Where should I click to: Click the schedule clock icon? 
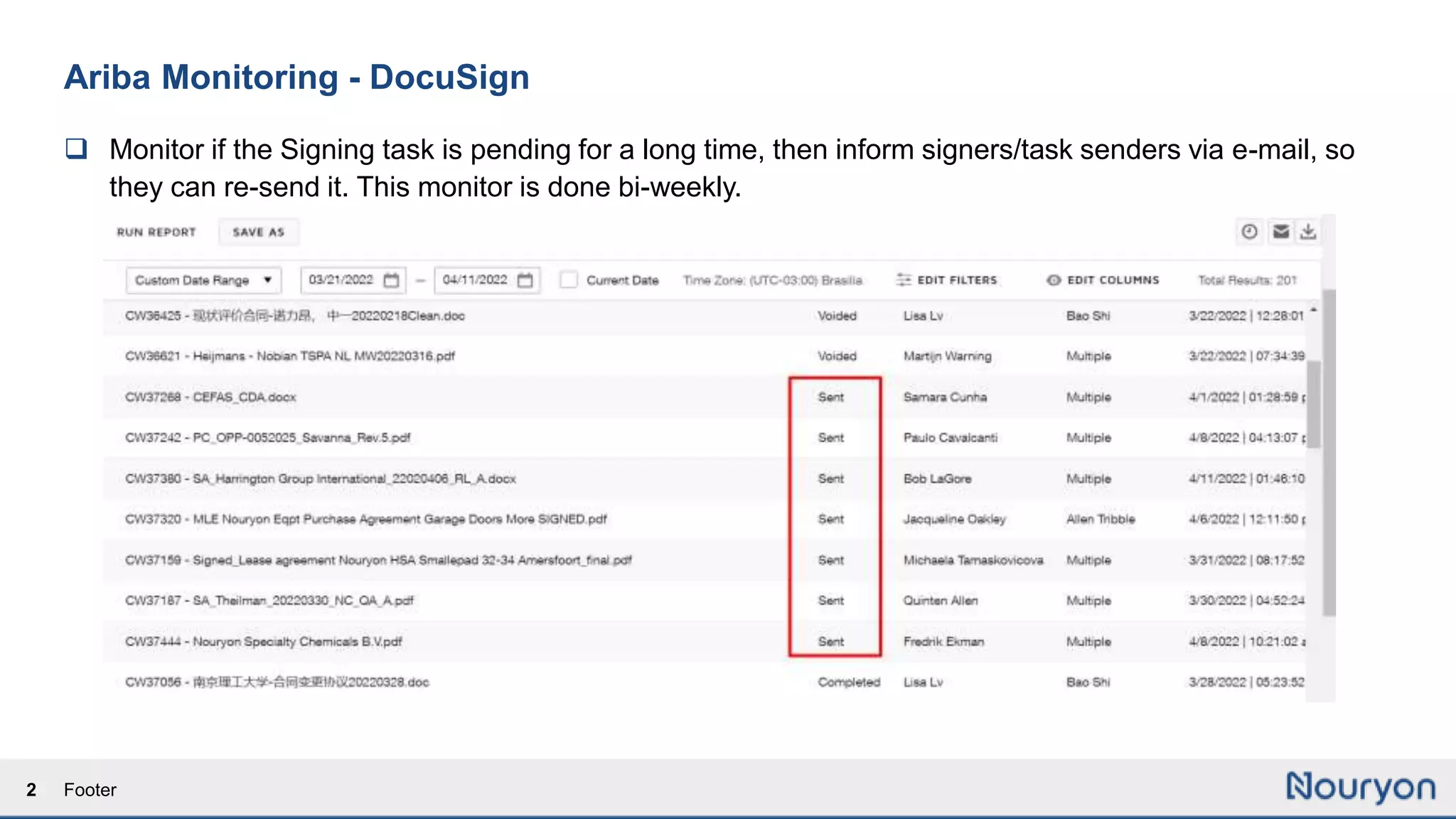[x=1249, y=232]
